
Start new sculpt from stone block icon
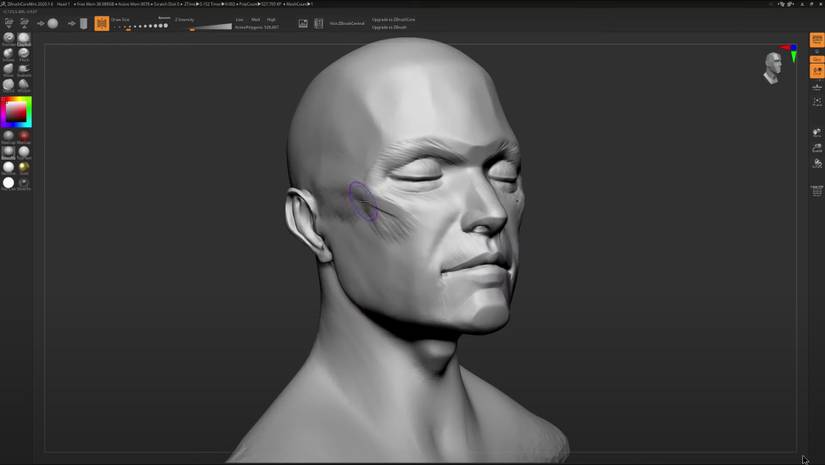(x=84, y=23)
